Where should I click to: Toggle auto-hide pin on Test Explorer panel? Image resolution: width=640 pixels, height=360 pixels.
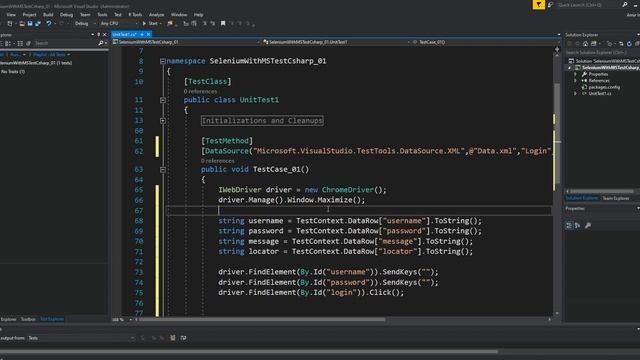[x=98, y=35]
